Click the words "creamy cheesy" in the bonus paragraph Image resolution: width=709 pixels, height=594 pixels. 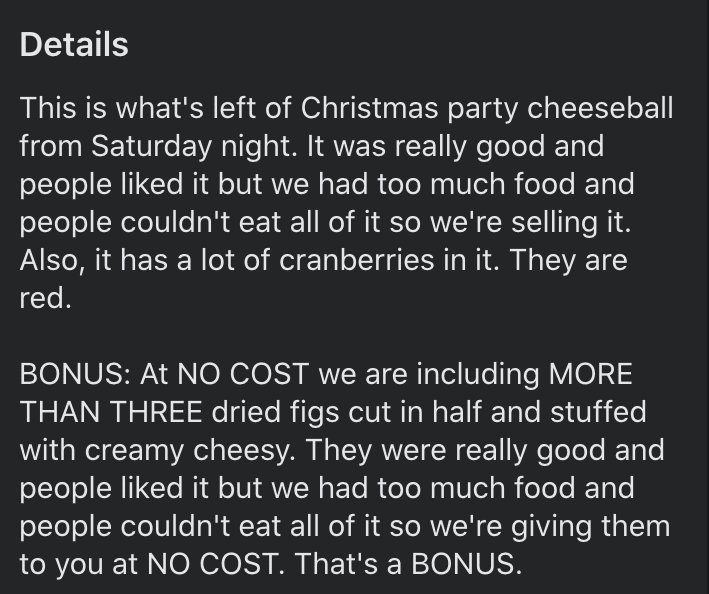coord(189,450)
